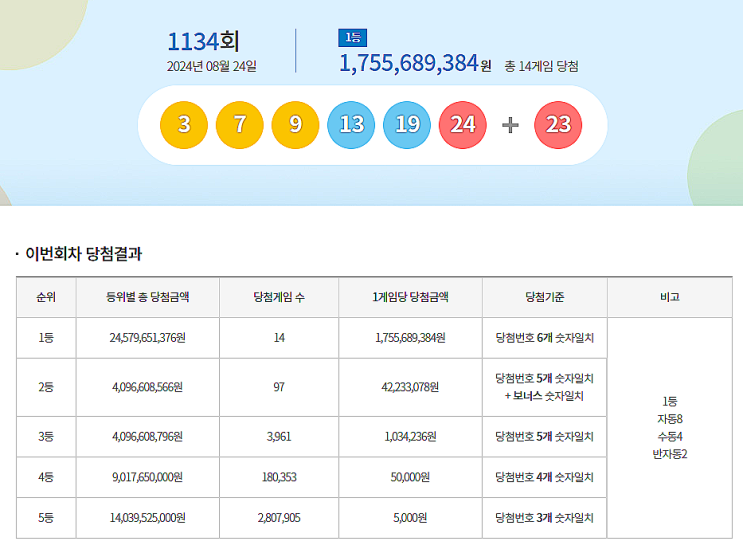
Task: Click the 비고 column header
Action: point(670,297)
